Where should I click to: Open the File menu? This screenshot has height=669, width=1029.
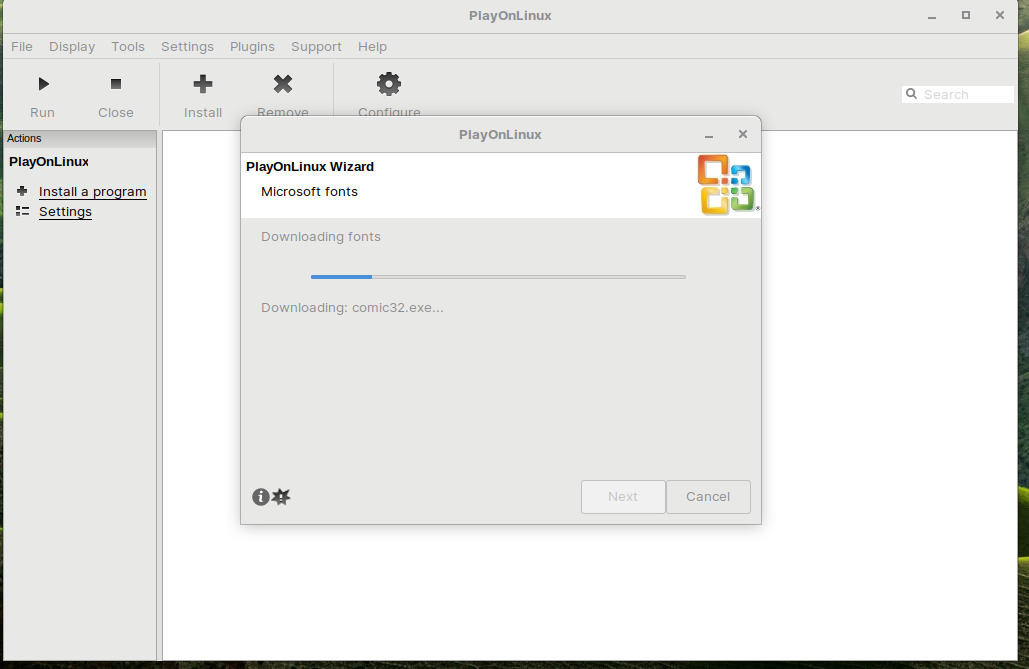pyautogui.click(x=22, y=47)
